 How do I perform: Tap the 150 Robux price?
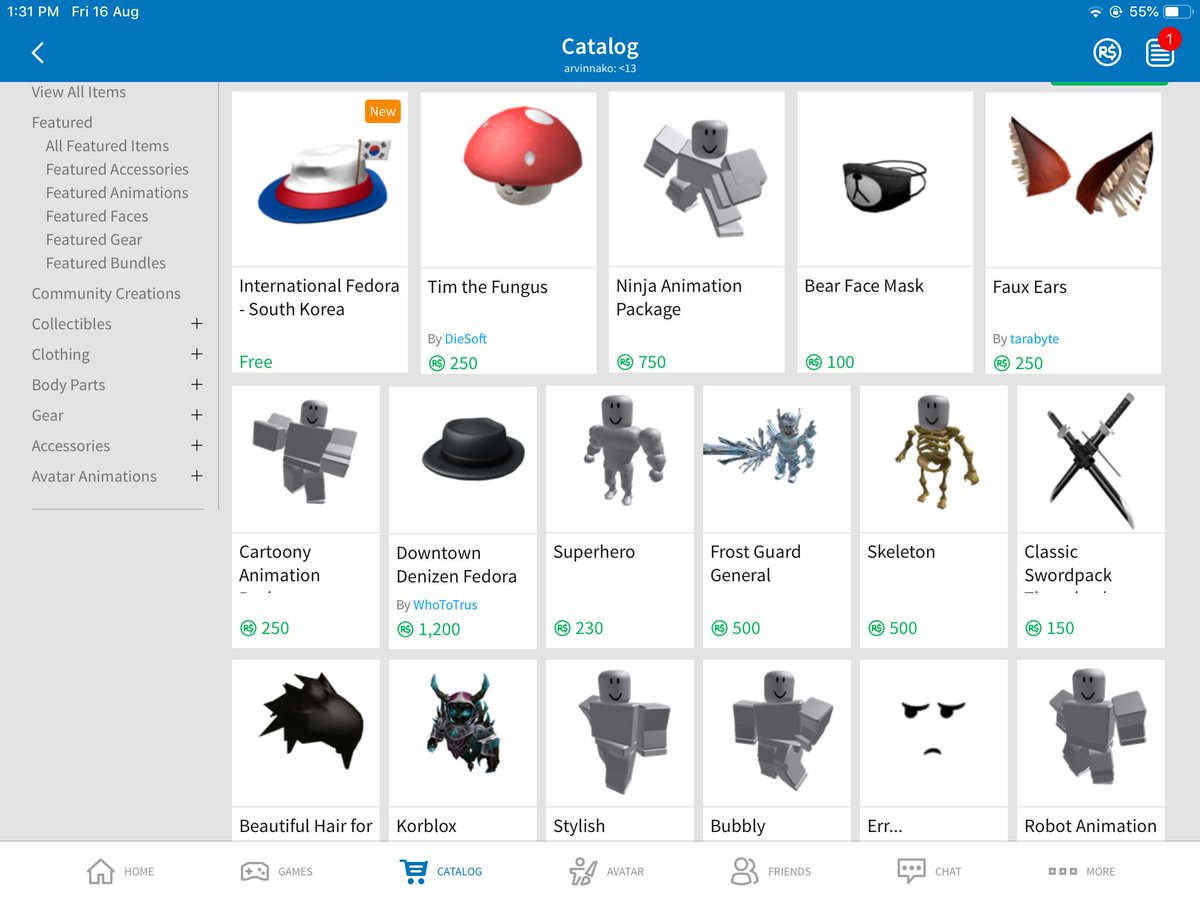coord(1050,628)
